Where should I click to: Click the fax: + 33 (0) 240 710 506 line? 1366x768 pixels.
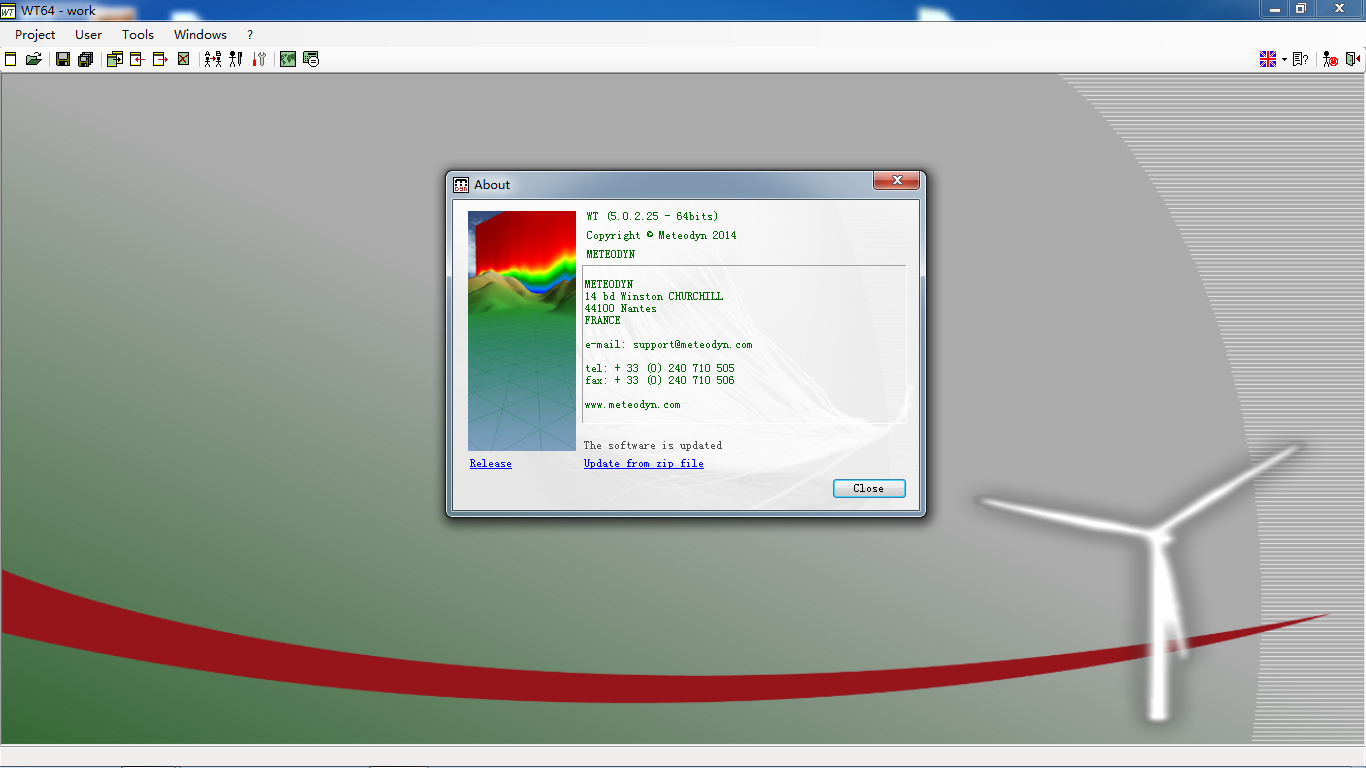(660, 381)
